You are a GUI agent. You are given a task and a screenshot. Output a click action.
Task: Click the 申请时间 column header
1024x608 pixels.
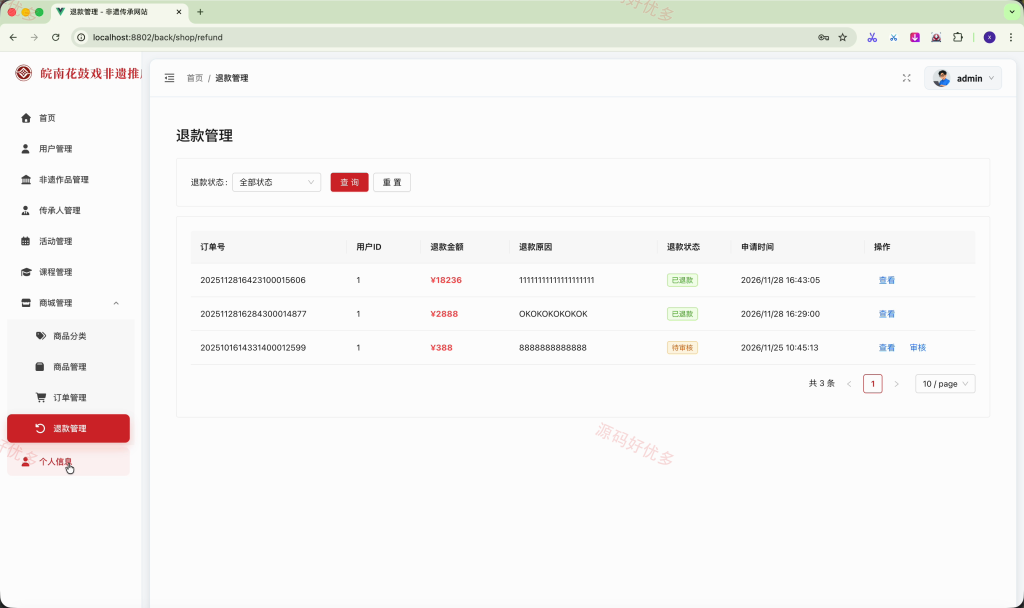coord(758,247)
